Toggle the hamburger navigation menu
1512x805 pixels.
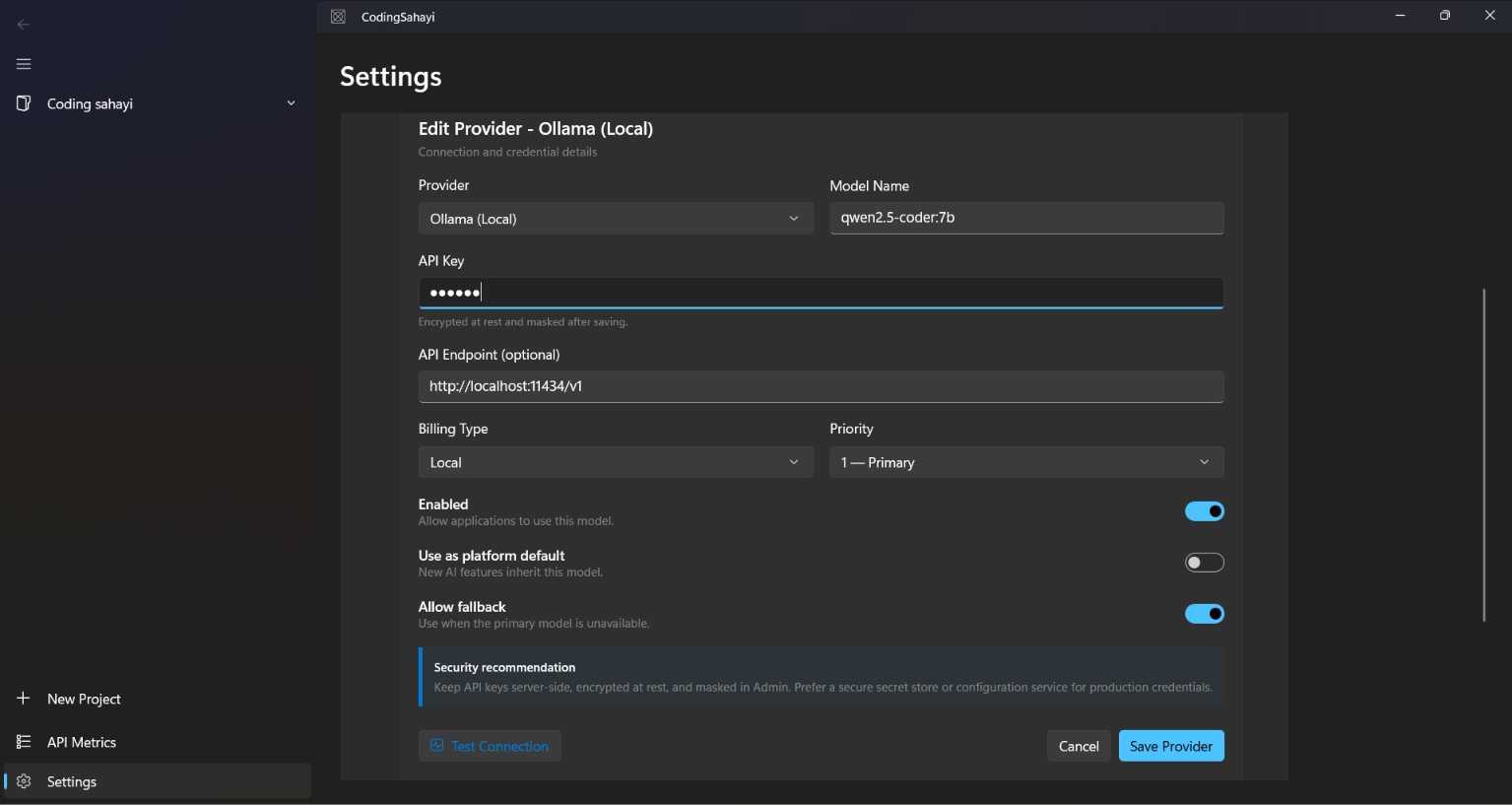tap(24, 64)
